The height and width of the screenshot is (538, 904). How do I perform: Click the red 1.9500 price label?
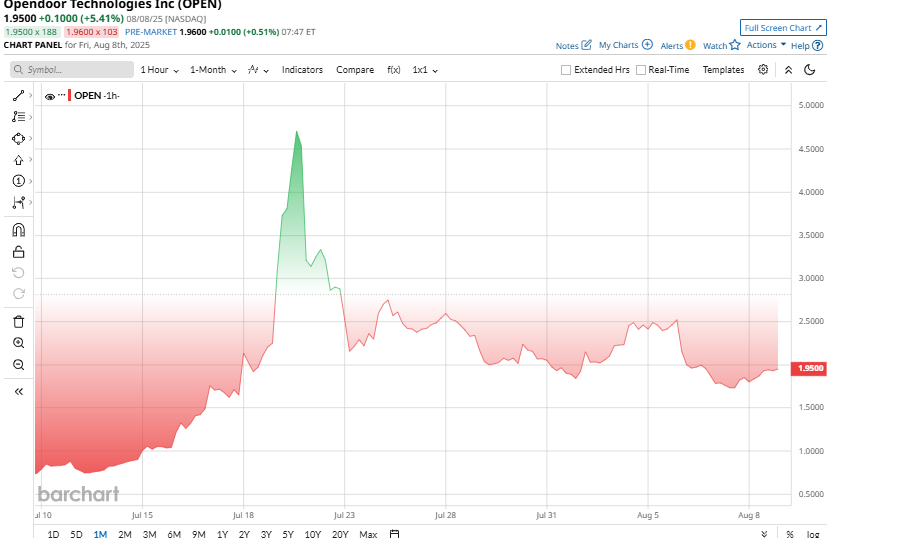pos(809,368)
